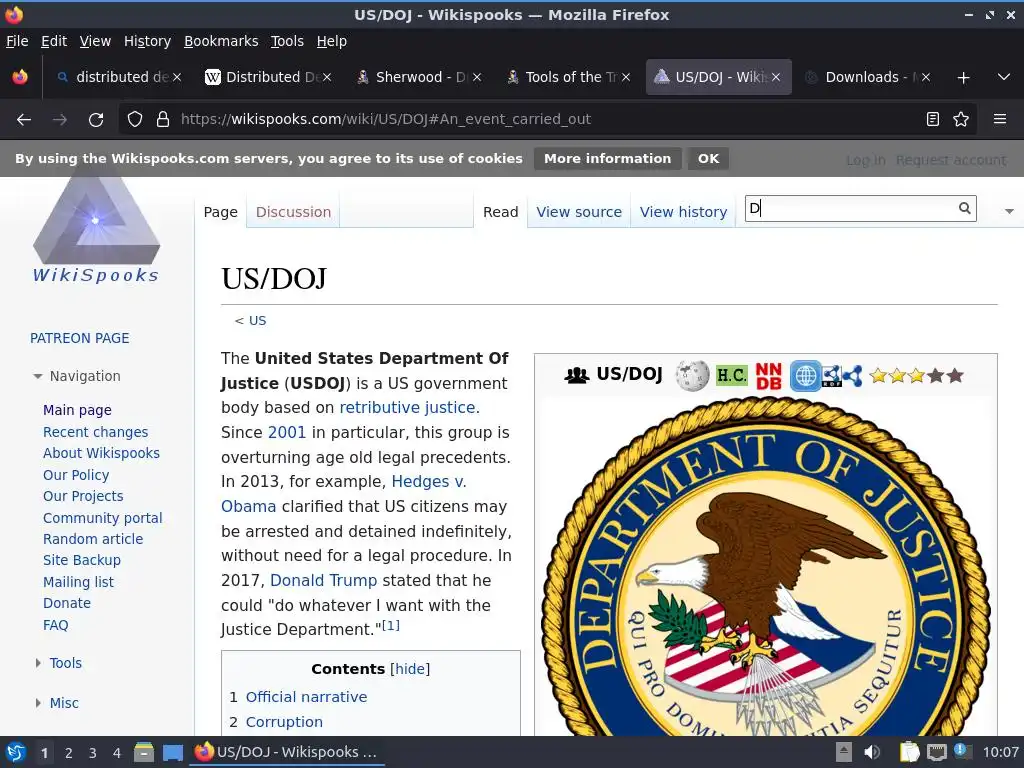
Task: Click the H.C. green icon in infobox
Action: [x=731, y=375]
